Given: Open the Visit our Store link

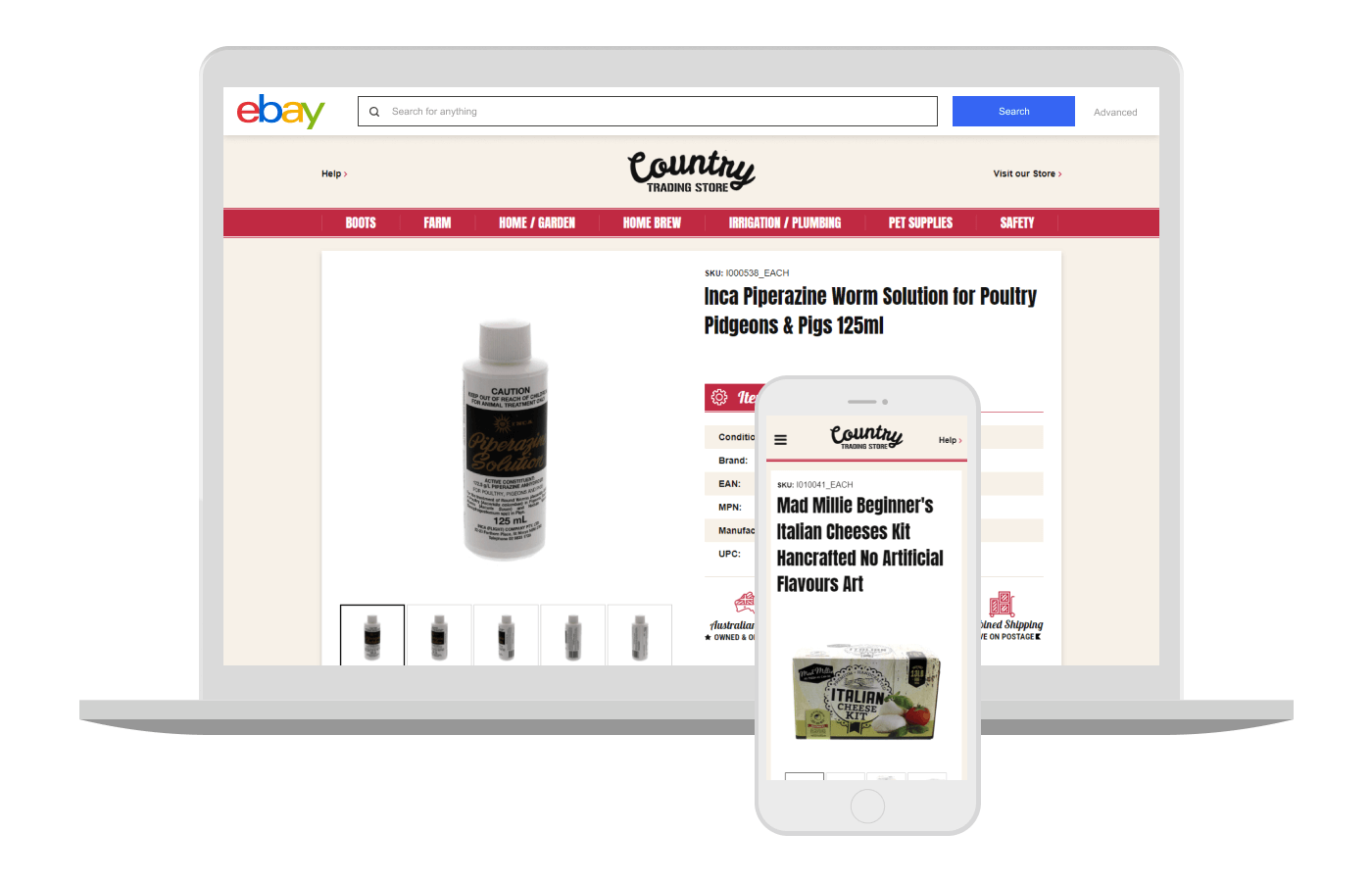Looking at the screenshot, I should tap(1027, 174).
